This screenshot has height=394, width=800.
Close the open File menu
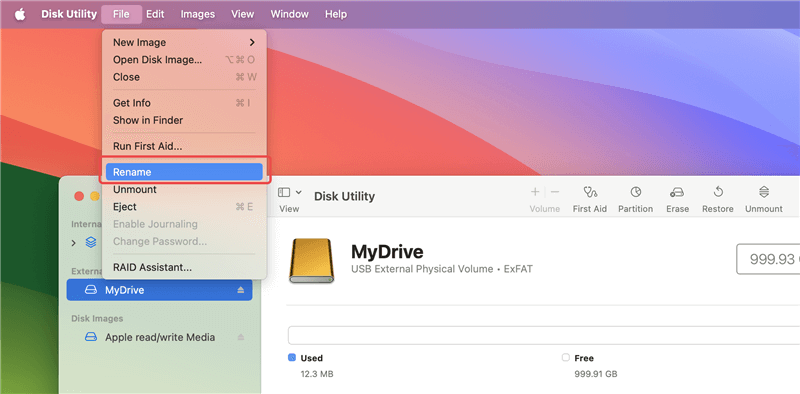pyautogui.click(x=121, y=14)
